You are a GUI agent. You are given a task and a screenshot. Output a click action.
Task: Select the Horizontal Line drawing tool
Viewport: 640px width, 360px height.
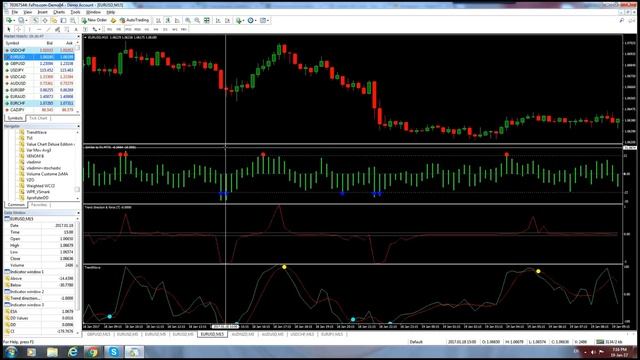click(x=39, y=29)
